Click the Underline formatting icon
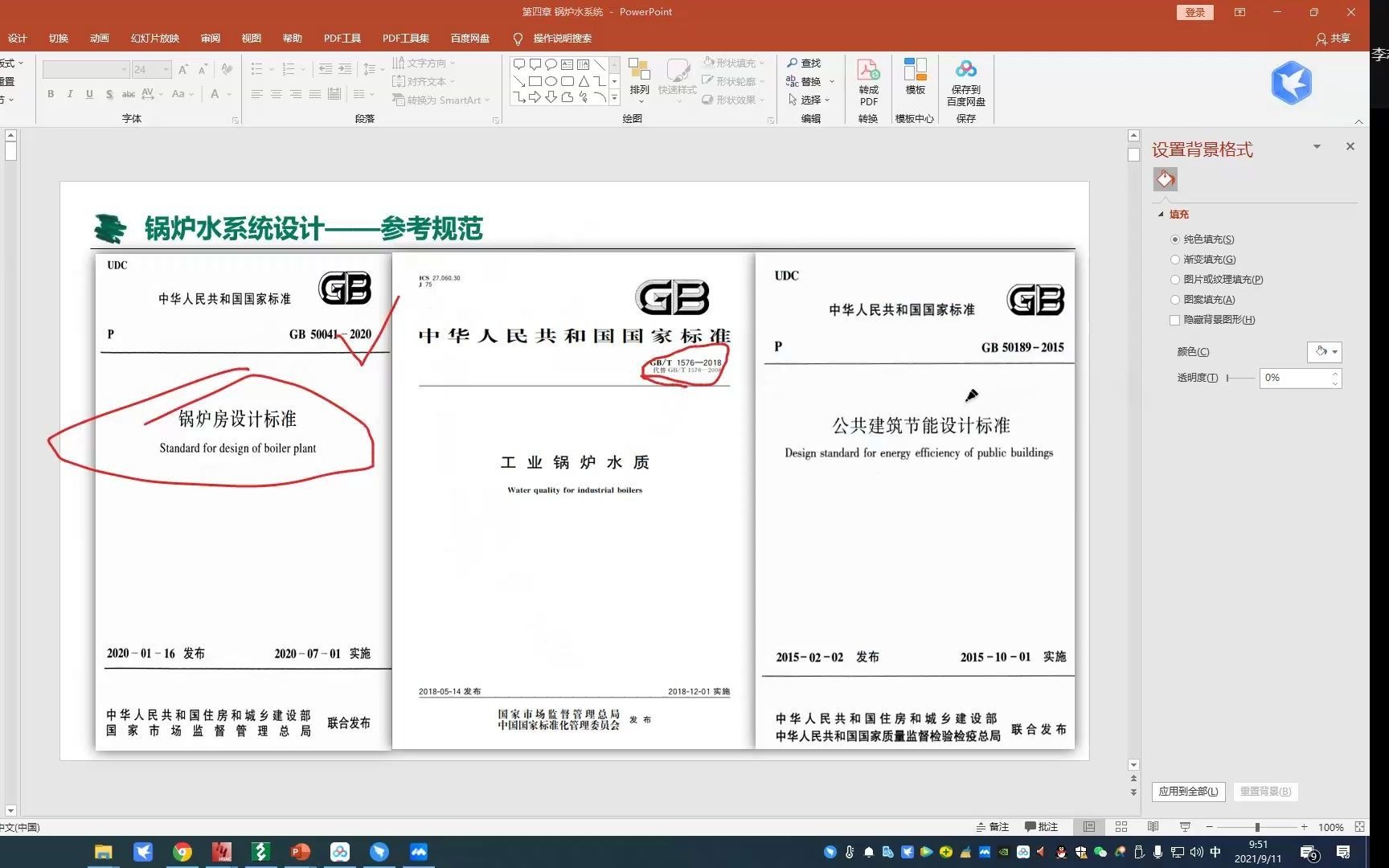Viewport: 1389px width, 868px height. (x=89, y=94)
